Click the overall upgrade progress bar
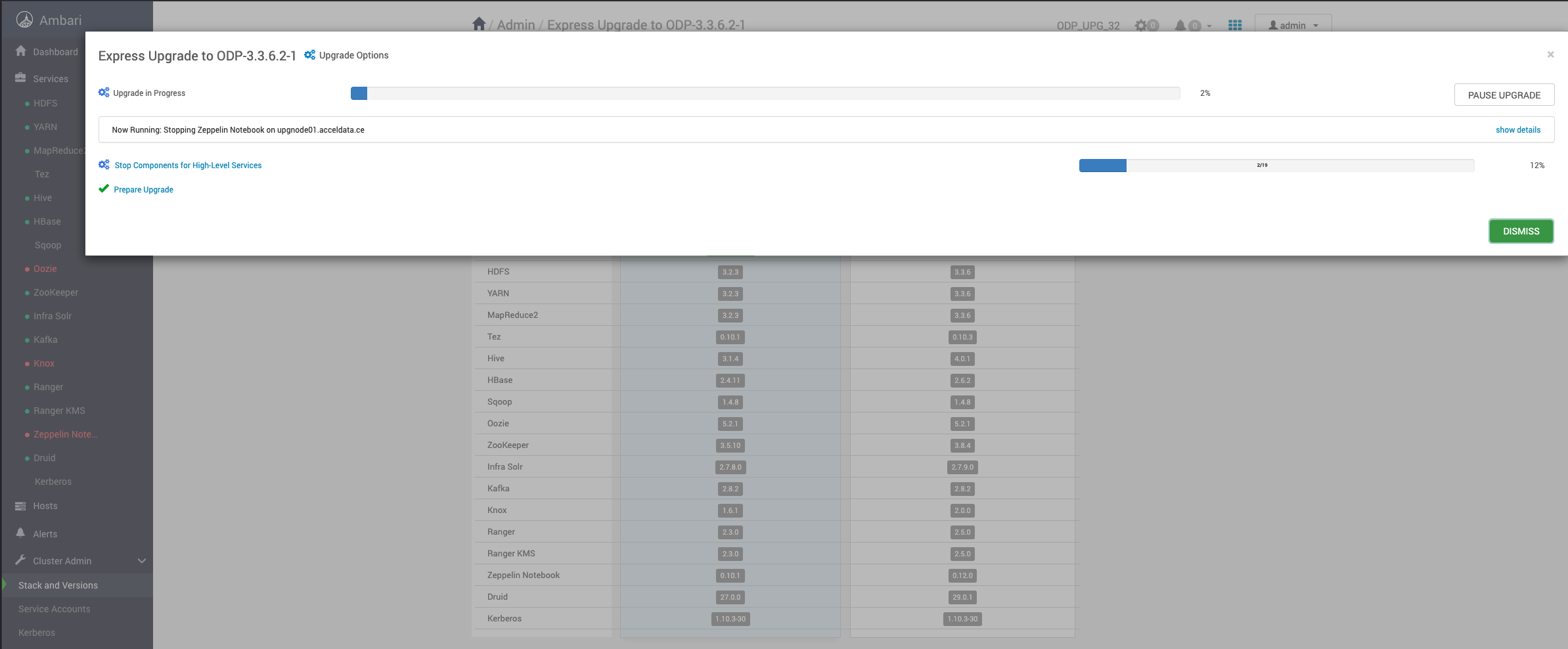Viewport: 1568px width, 649px height. (x=765, y=93)
